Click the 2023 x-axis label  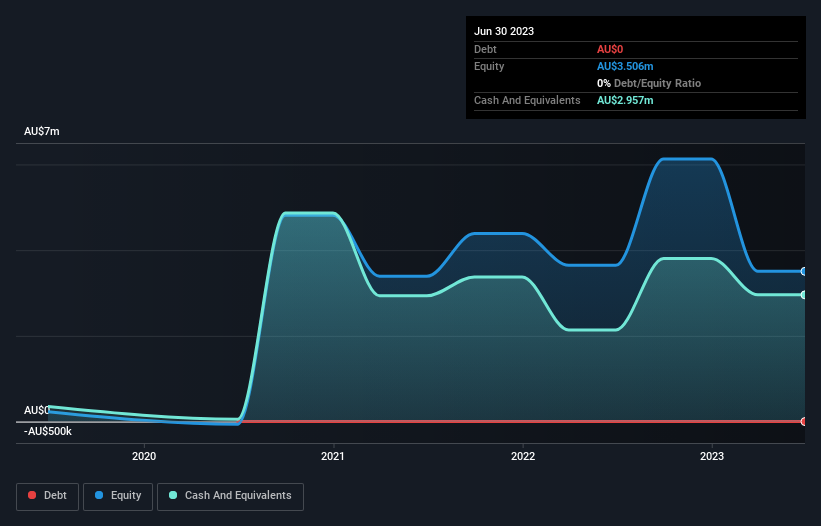coord(712,456)
